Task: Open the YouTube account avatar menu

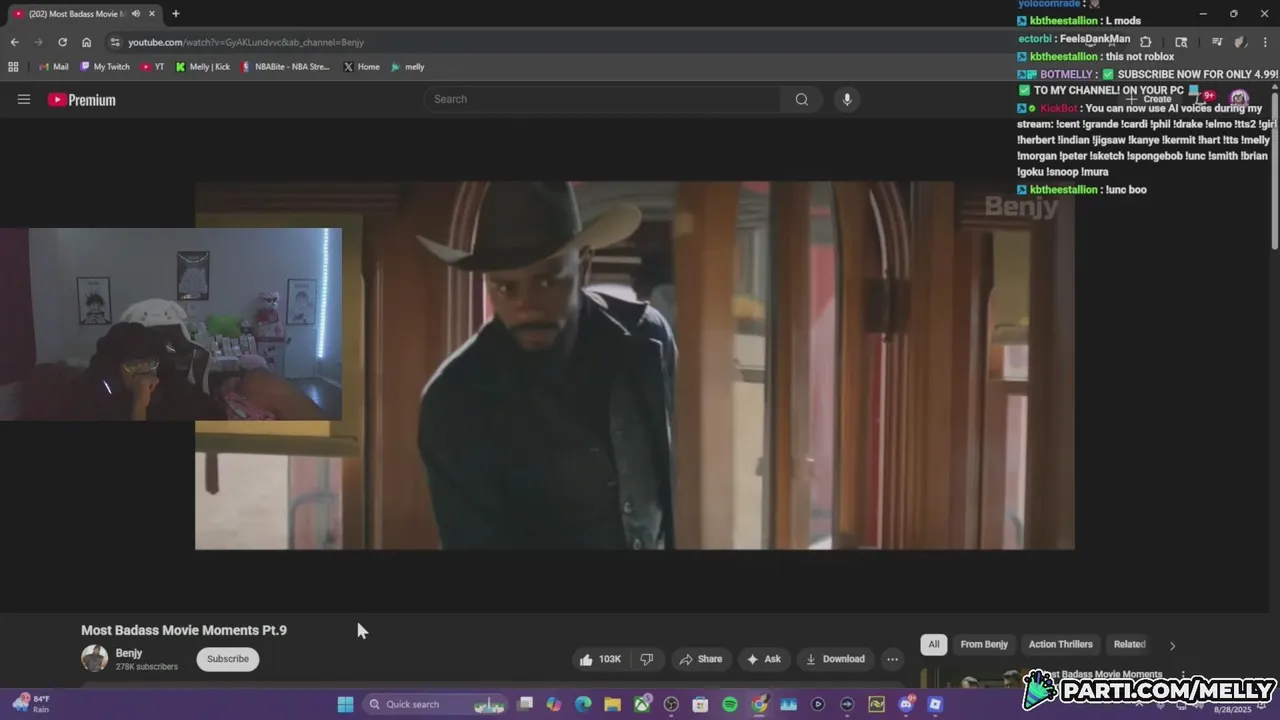Action: point(1239,99)
